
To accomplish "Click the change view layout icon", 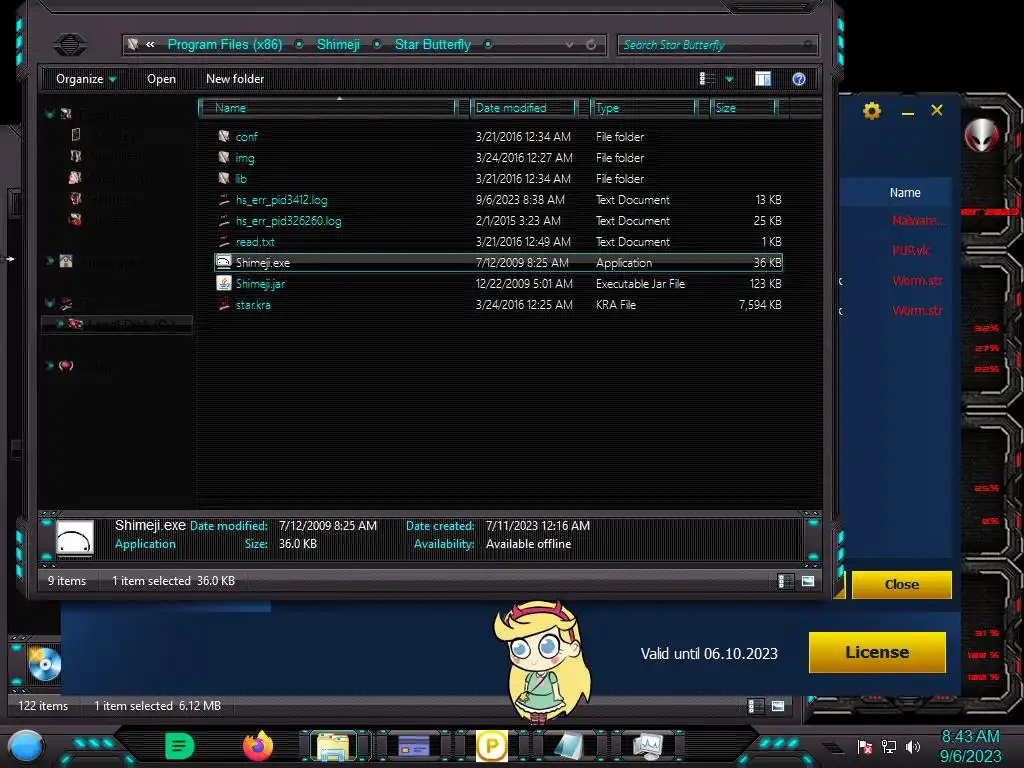I will (x=707, y=79).
